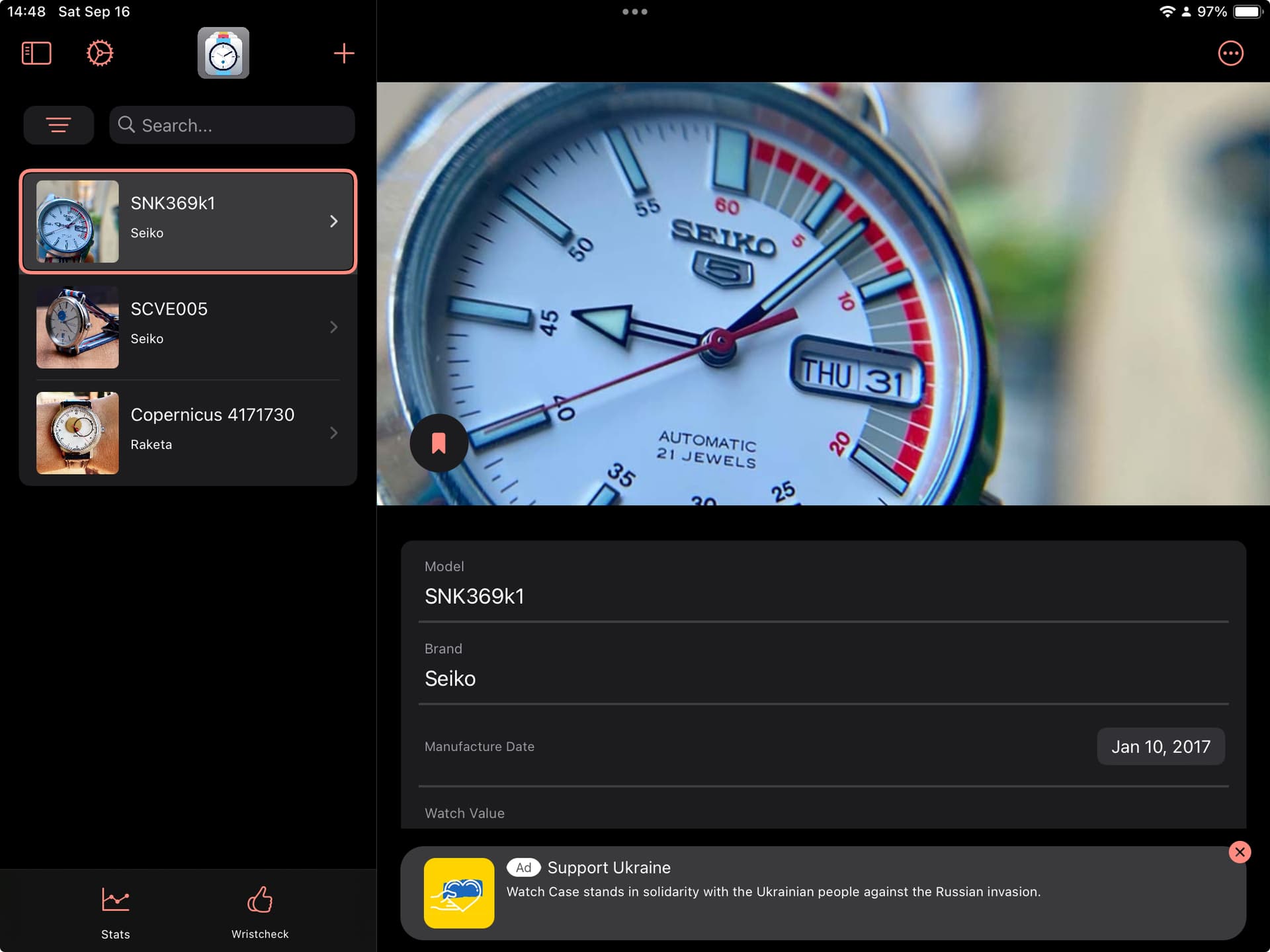Open the Wristcheck tab
The image size is (1270, 952).
[260, 912]
